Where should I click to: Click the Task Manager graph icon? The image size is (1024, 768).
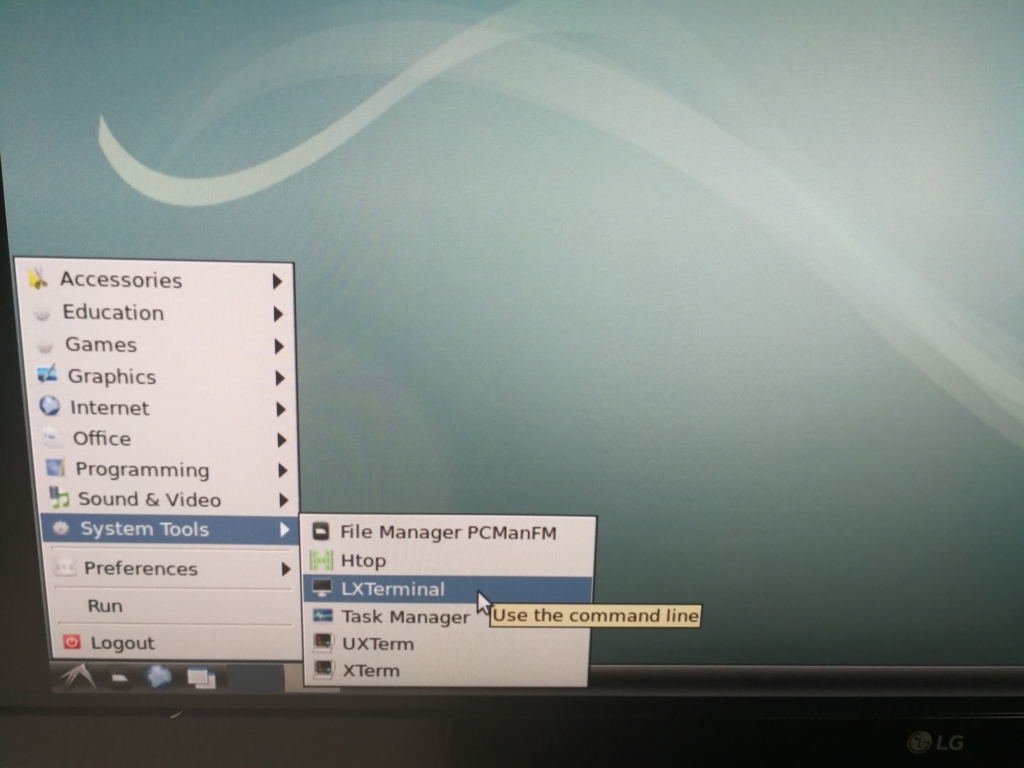[323, 616]
